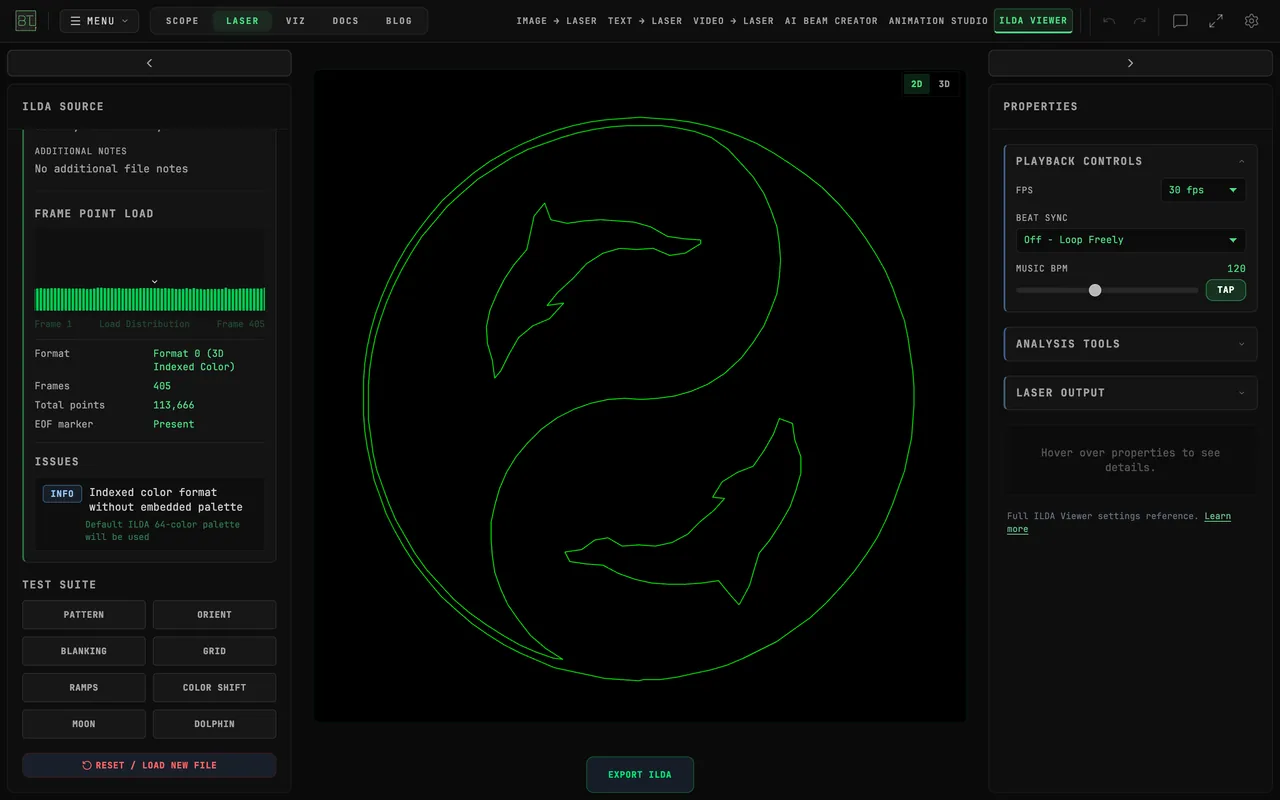Open the BLOG tab

pyautogui.click(x=399, y=21)
